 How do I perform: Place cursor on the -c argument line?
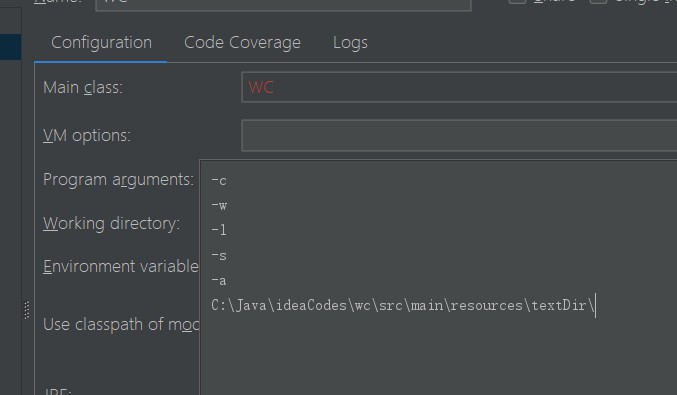click(219, 181)
